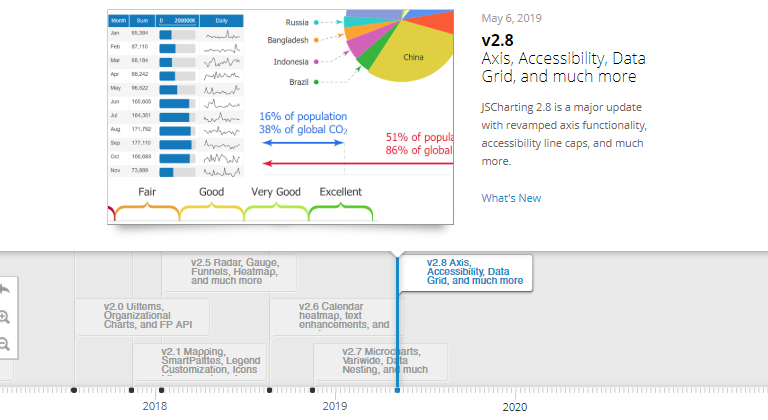Screen dimensions: 768x420
Task: Click the blue v2.8 marker dot on axis
Action: pos(397,390)
